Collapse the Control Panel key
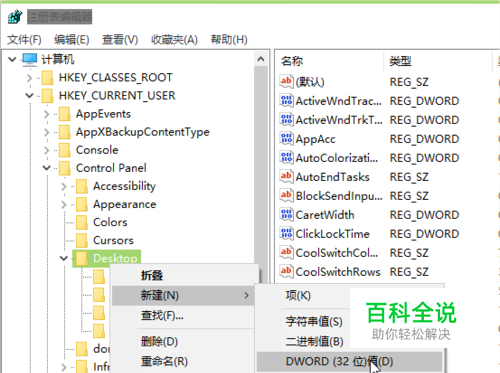500x373 pixels. click(47, 168)
